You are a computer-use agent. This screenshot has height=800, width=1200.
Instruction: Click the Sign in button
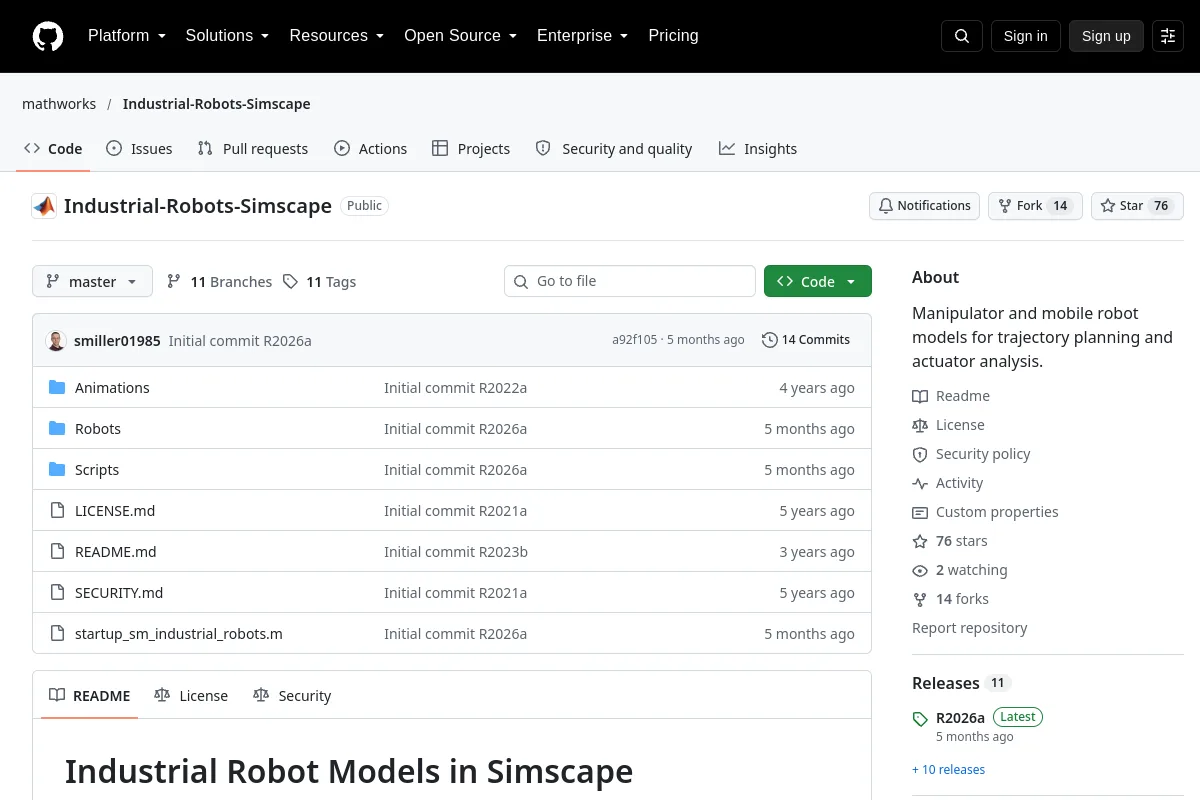(x=1025, y=36)
